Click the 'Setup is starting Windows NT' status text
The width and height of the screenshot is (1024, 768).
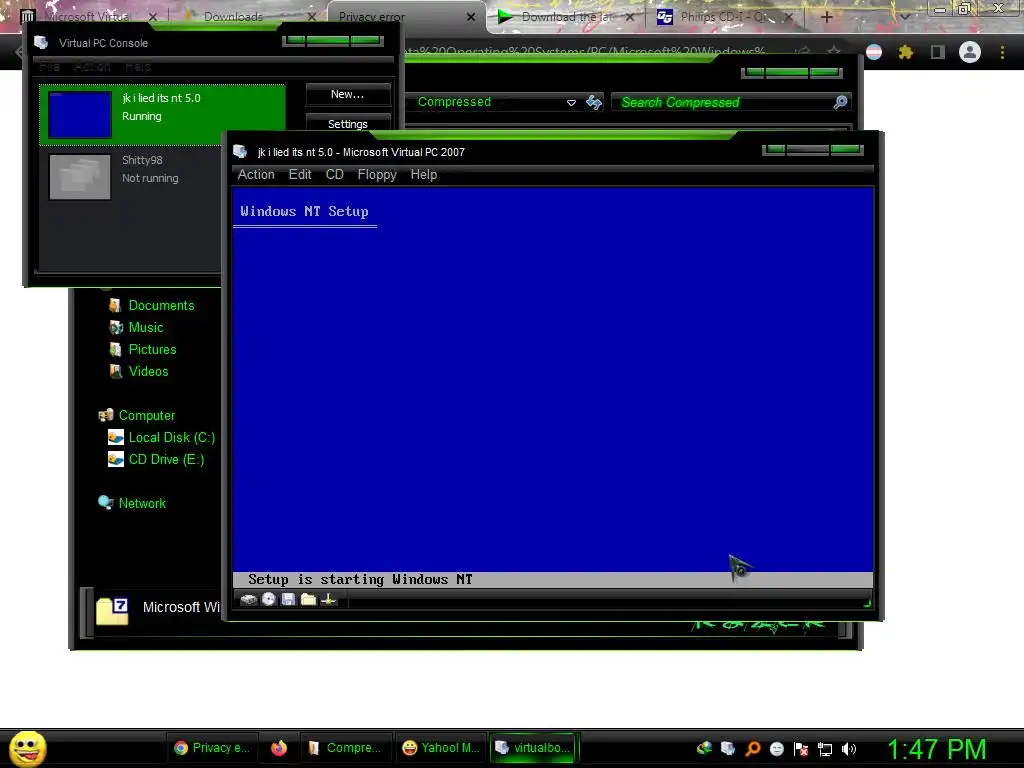[360, 579]
